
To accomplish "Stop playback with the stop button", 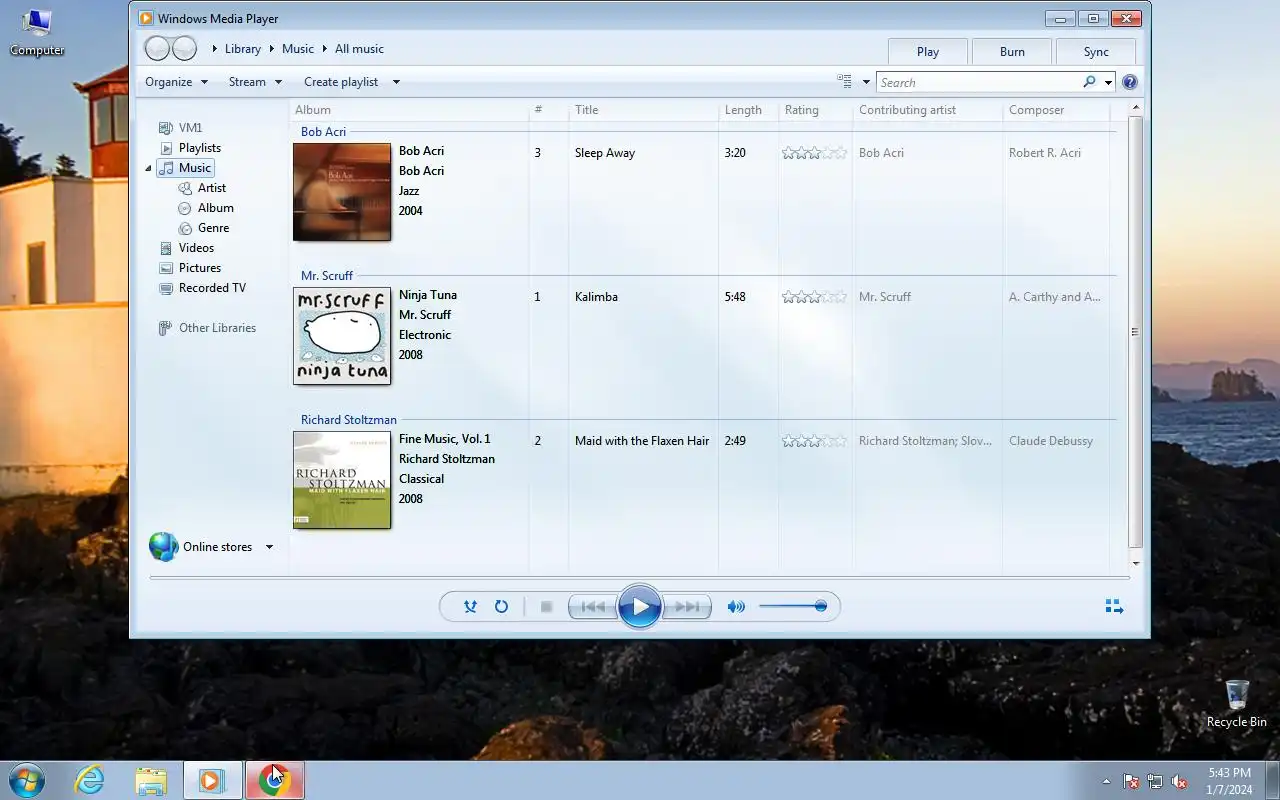I will 546,606.
